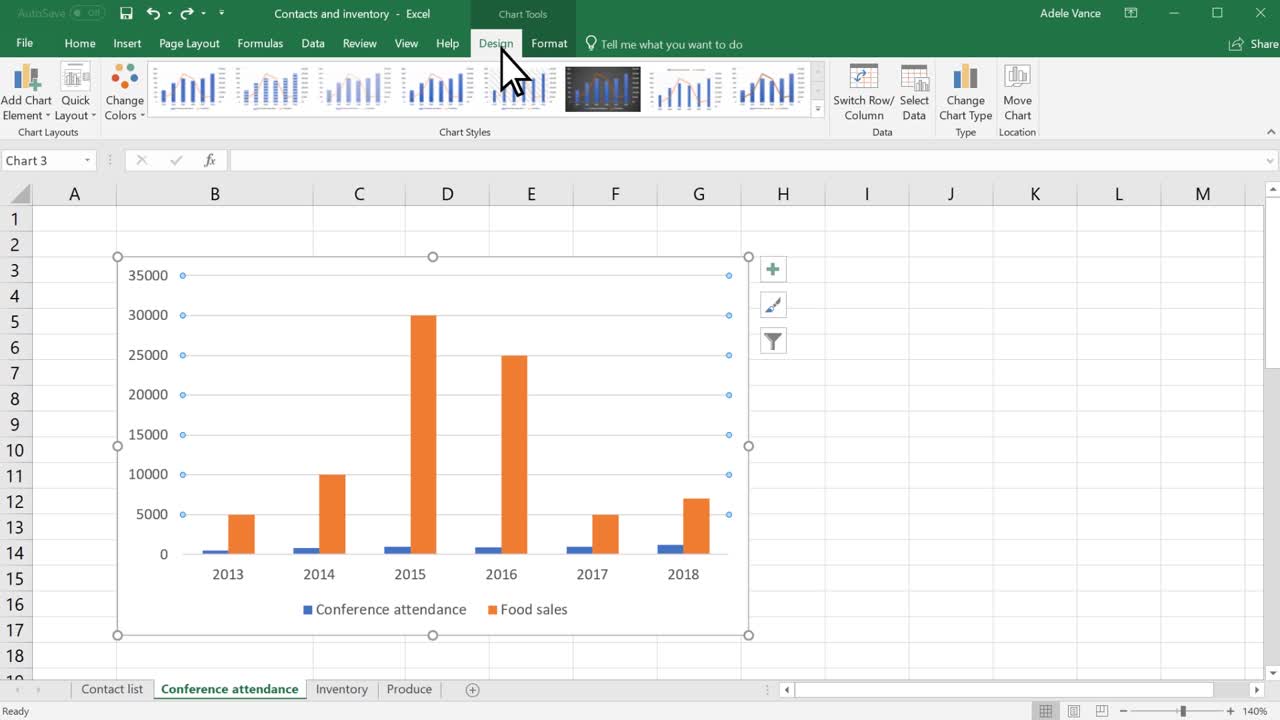The image size is (1280, 720).
Task: Click Change Chart Type button
Action: click(965, 92)
